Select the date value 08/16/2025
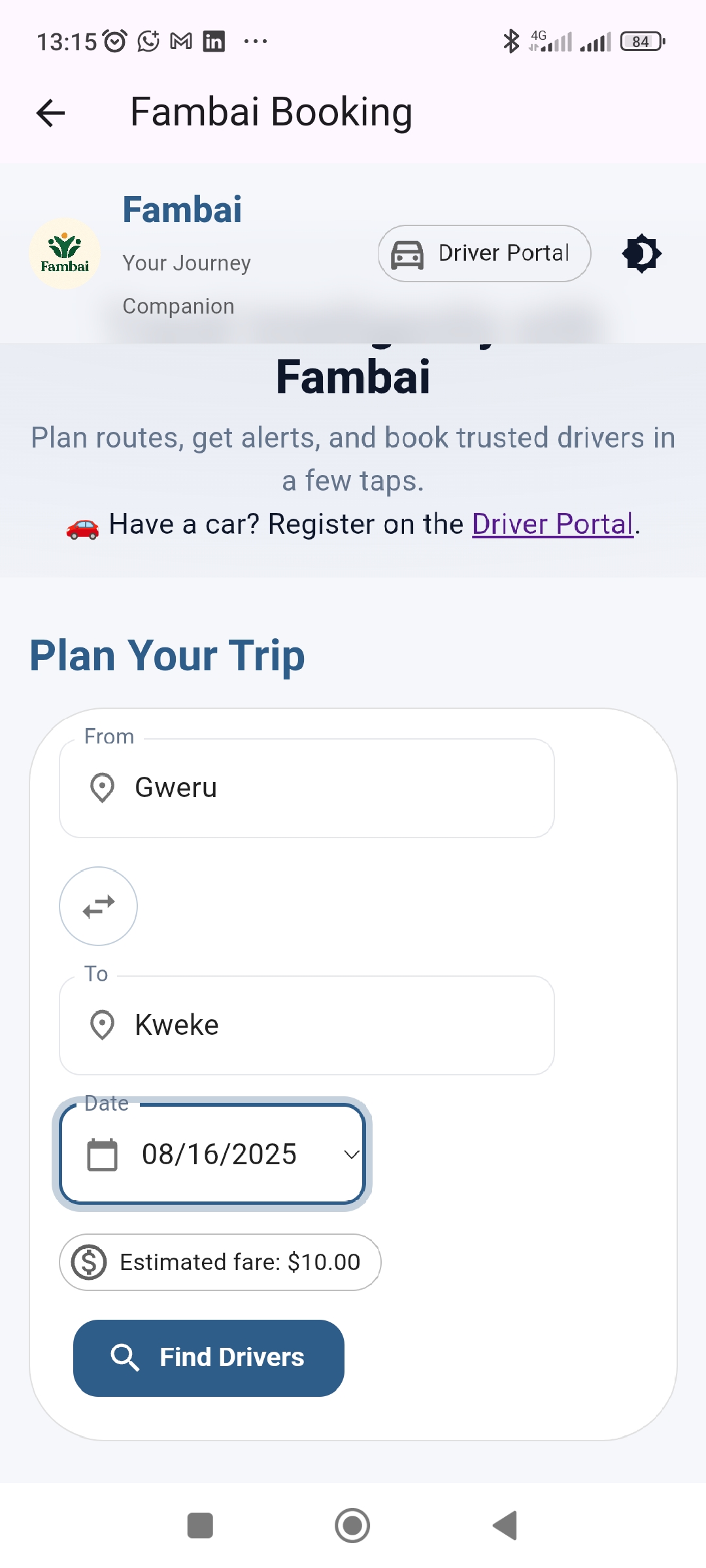Image resolution: width=706 pixels, height=1568 pixels. (219, 1154)
